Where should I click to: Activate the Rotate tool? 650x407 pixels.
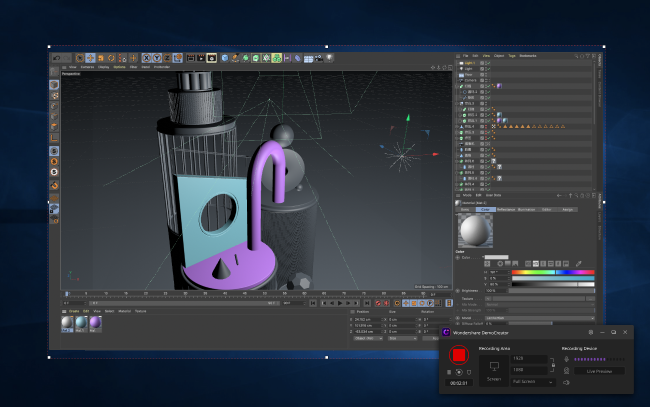pyautogui.click(x=111, y=58)
